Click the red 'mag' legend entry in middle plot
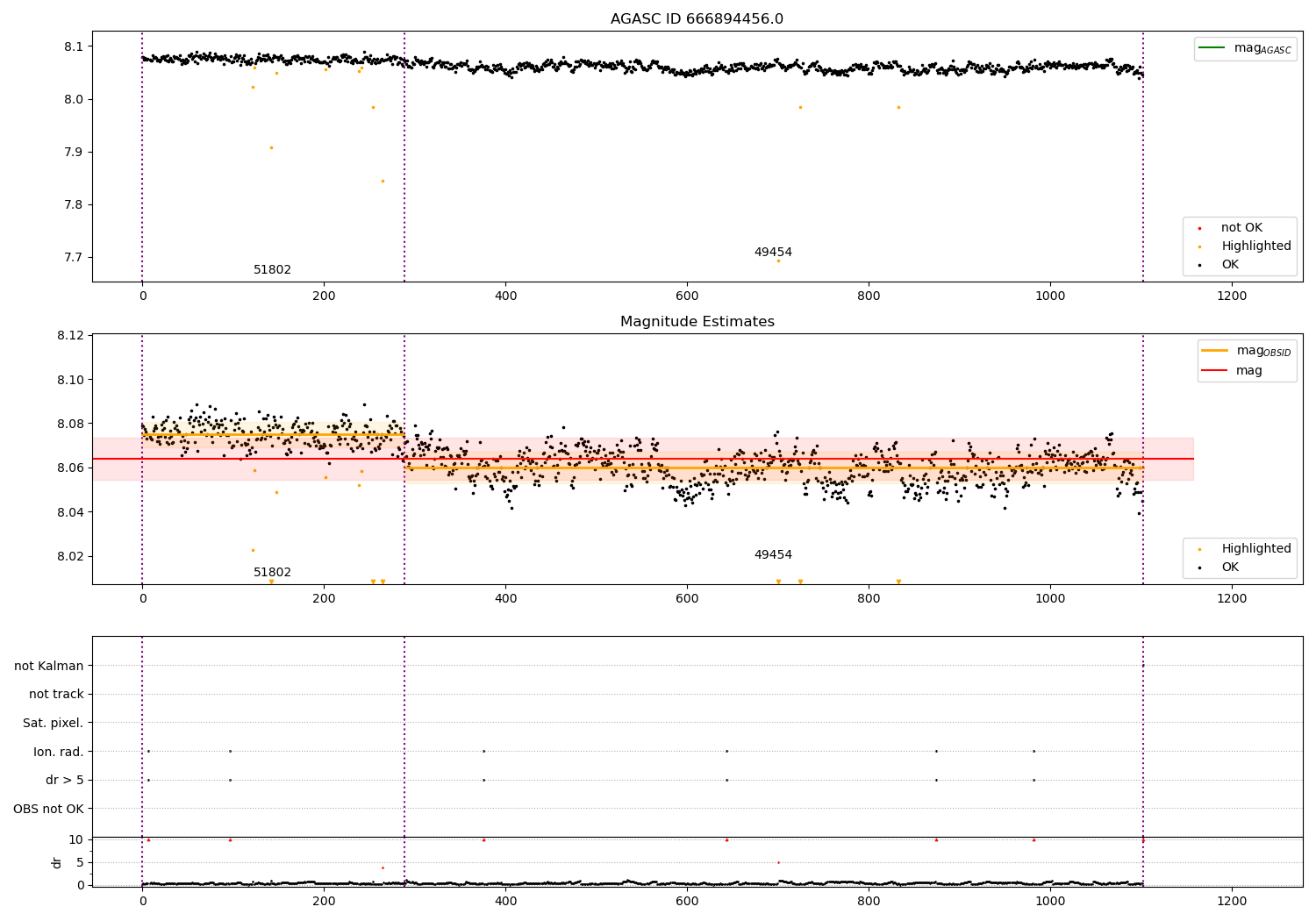The image size is (1316, 921). [1233, 371]
